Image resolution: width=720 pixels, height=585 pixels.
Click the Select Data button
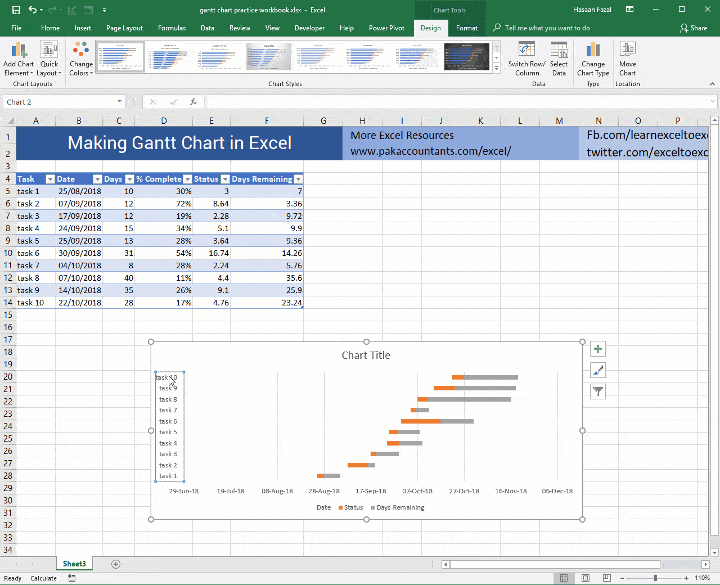[x=559, y=59]
